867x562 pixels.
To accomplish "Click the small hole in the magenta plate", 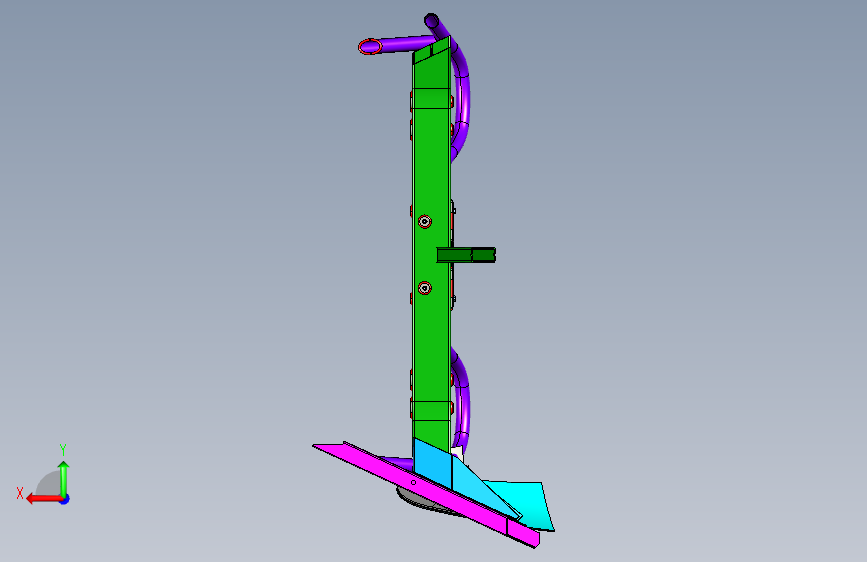I will click(414, 483).
